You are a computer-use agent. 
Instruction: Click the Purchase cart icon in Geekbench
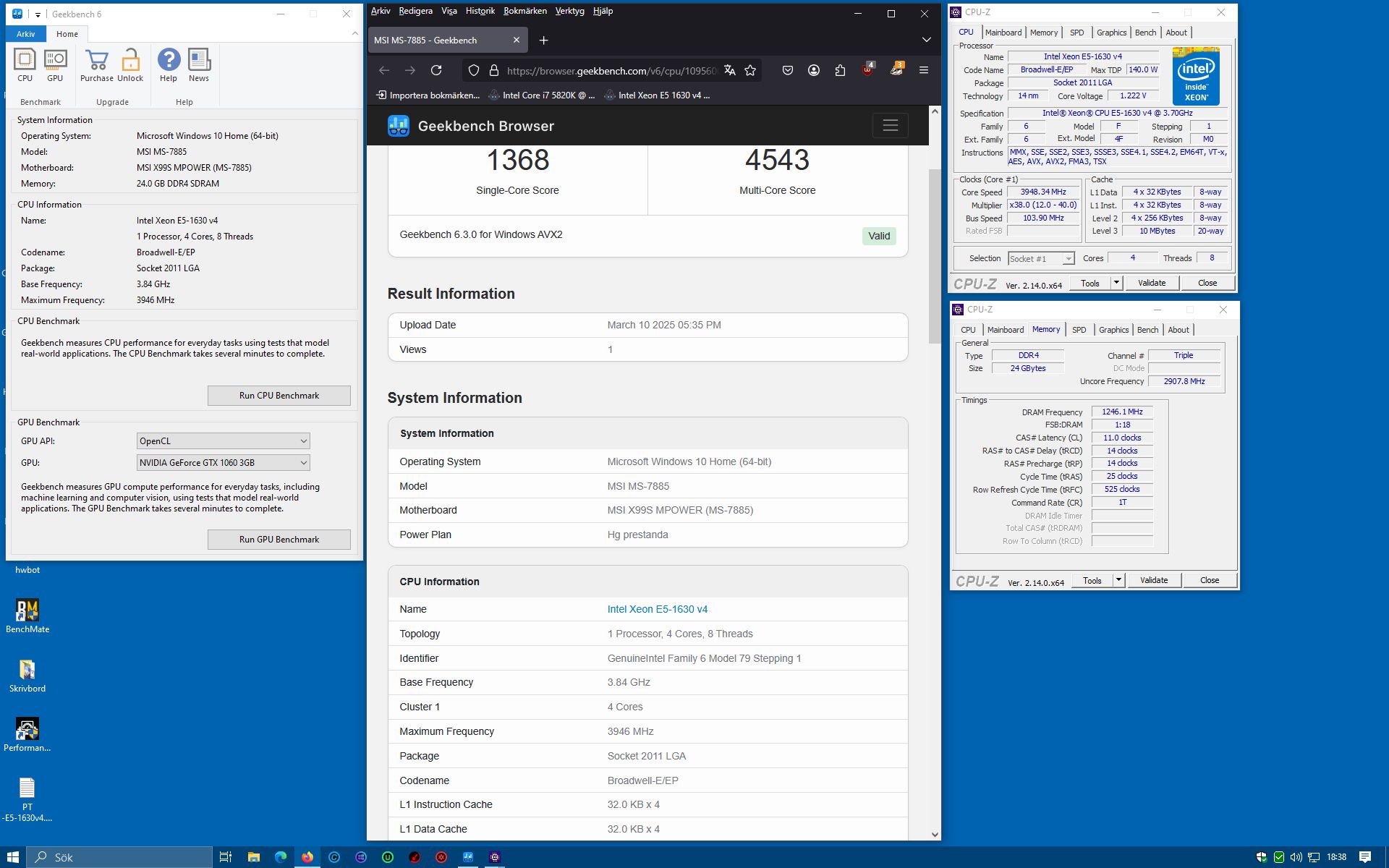[x=97, y=65]
